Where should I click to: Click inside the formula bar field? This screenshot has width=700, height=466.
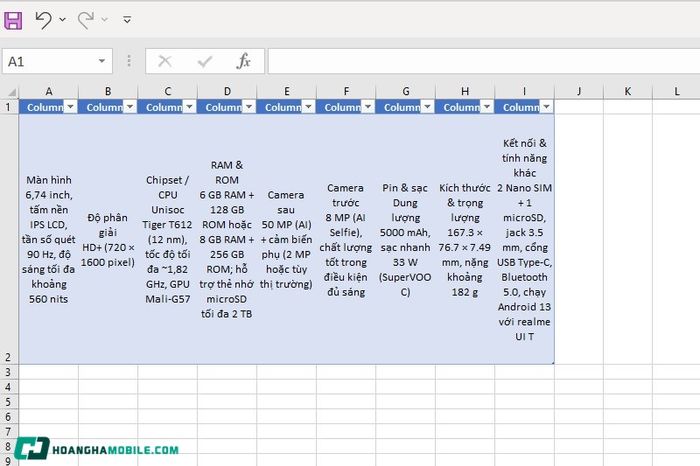[483, 61]
